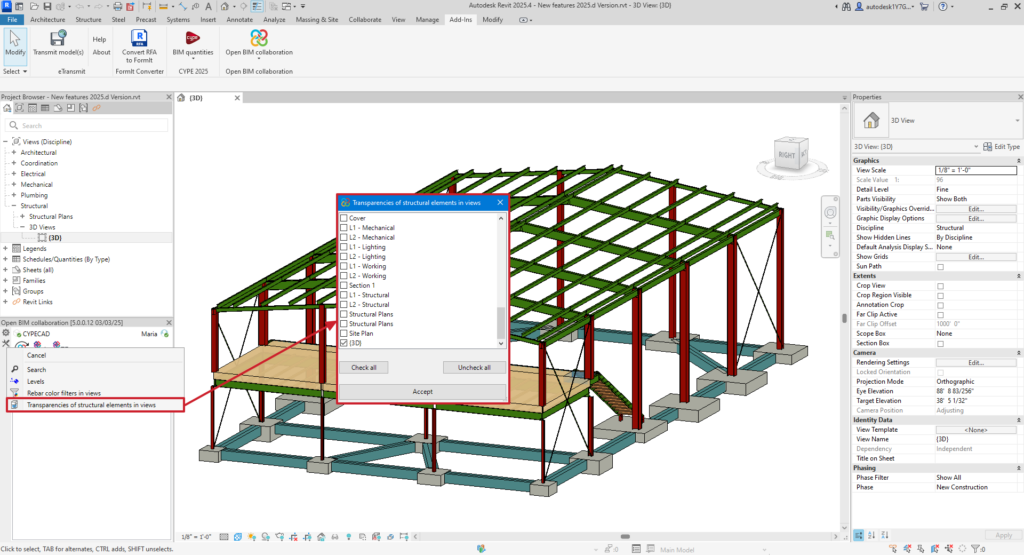
Task: Click the Help question mark icon in title bar
Action: (x=942, y=7)
